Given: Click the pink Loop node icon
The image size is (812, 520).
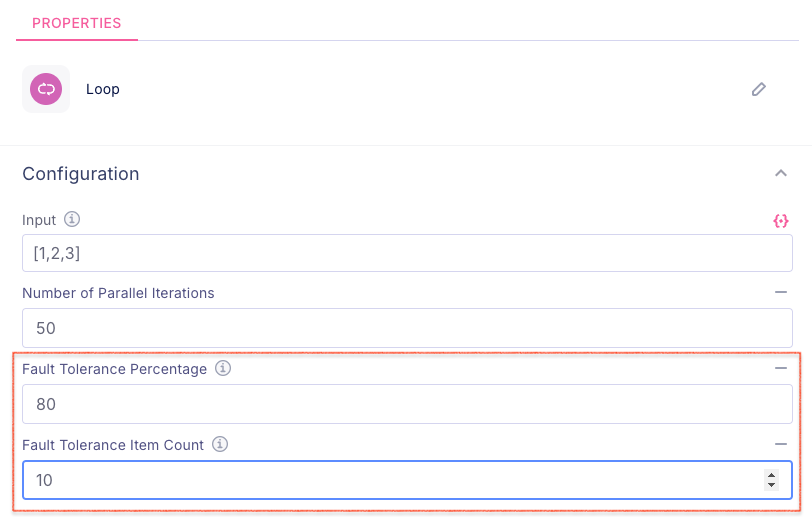Looking at the screenshot, I should click(x=46, y=89).
